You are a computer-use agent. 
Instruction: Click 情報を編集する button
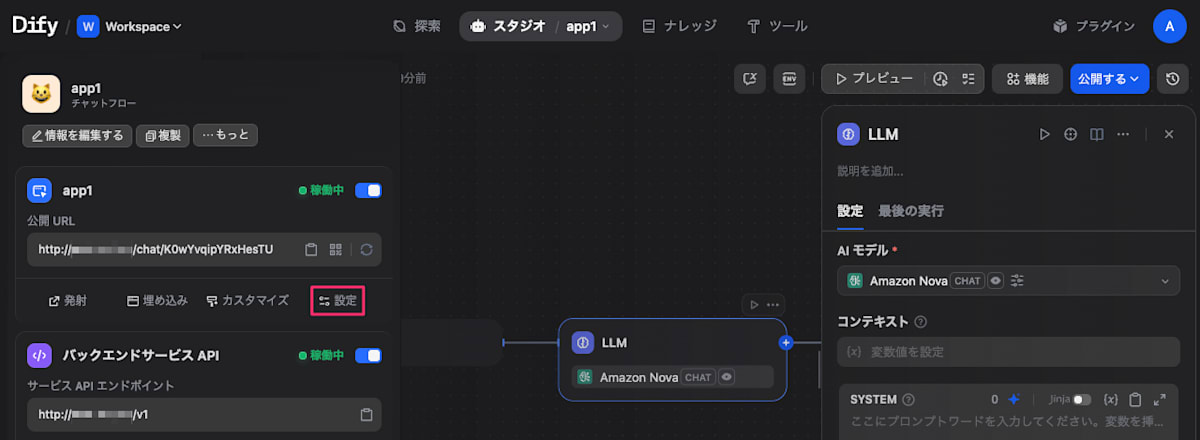[x=77, y=135]
